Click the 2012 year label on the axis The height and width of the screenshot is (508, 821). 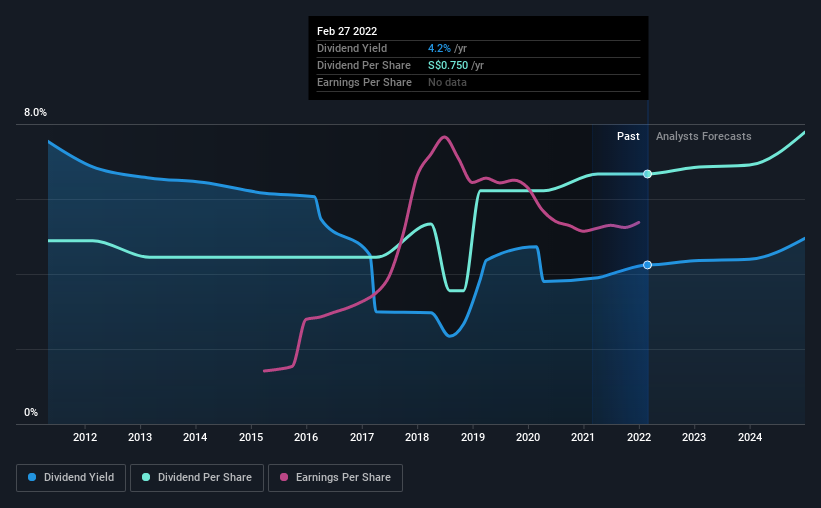coord(85,437)
